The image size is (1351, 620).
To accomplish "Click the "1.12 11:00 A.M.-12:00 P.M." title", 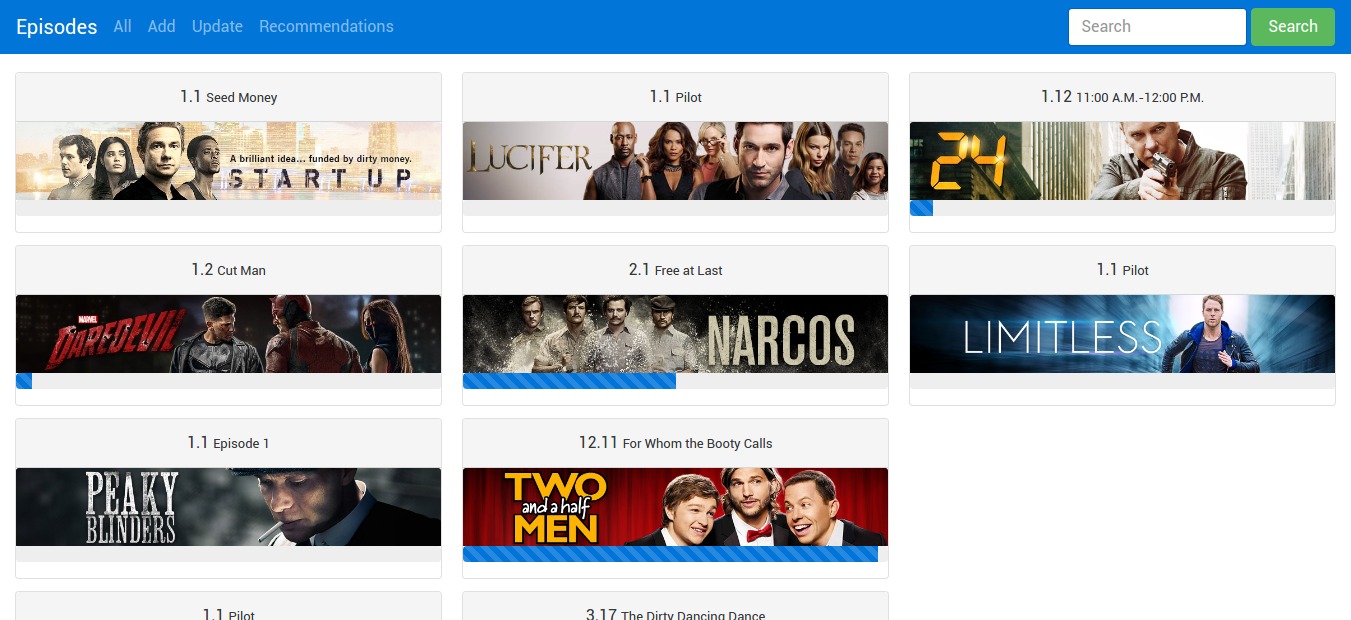I will [x=1122, y=97].
